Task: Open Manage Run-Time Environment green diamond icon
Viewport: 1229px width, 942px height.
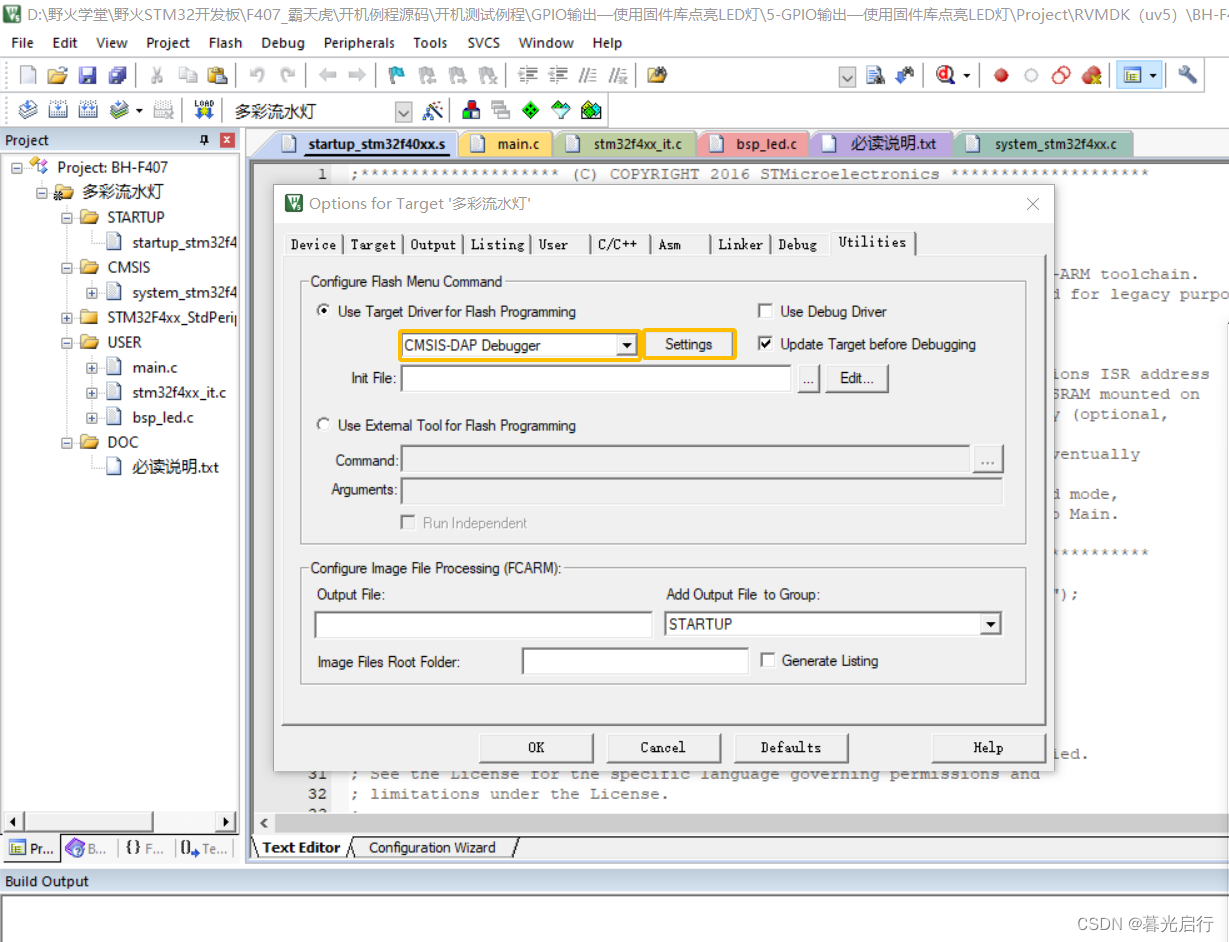Action: 530,110
